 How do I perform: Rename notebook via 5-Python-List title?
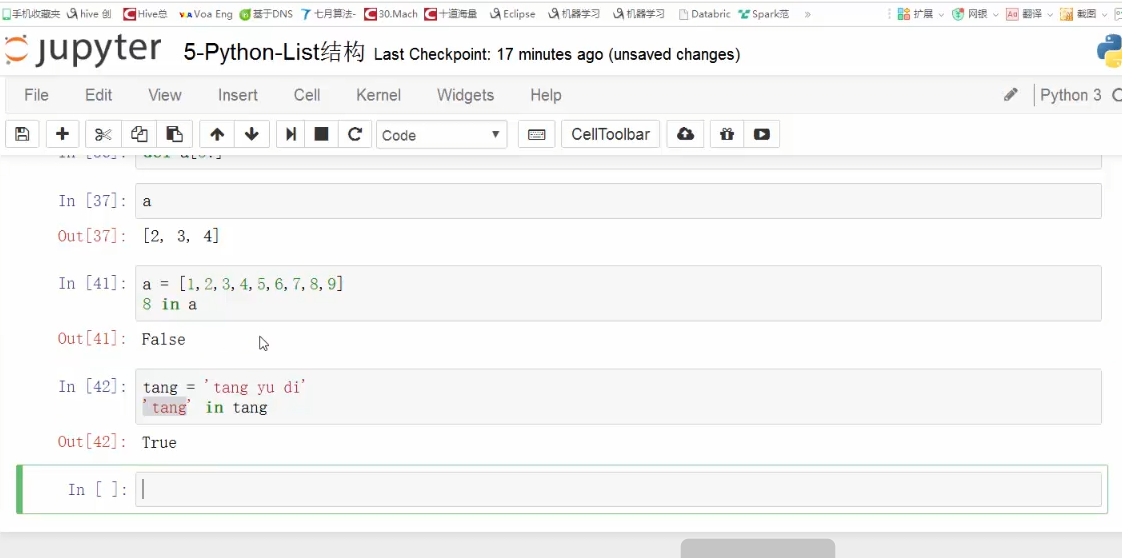pos(274,53)
